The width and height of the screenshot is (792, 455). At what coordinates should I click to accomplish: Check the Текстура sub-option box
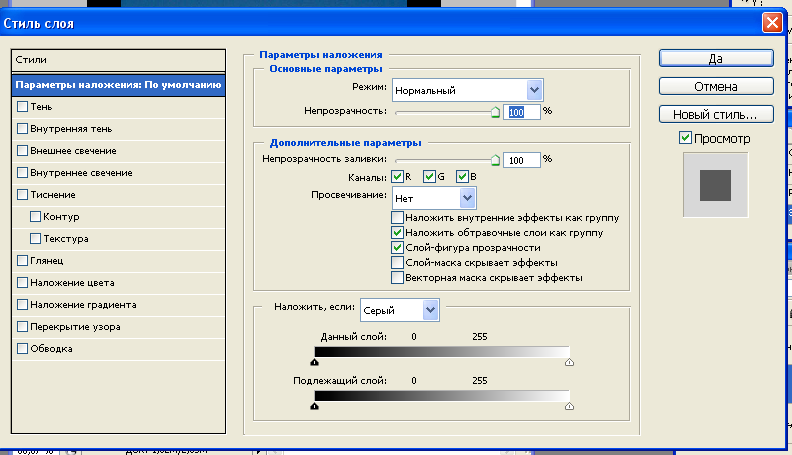click(x=35, y=238)
